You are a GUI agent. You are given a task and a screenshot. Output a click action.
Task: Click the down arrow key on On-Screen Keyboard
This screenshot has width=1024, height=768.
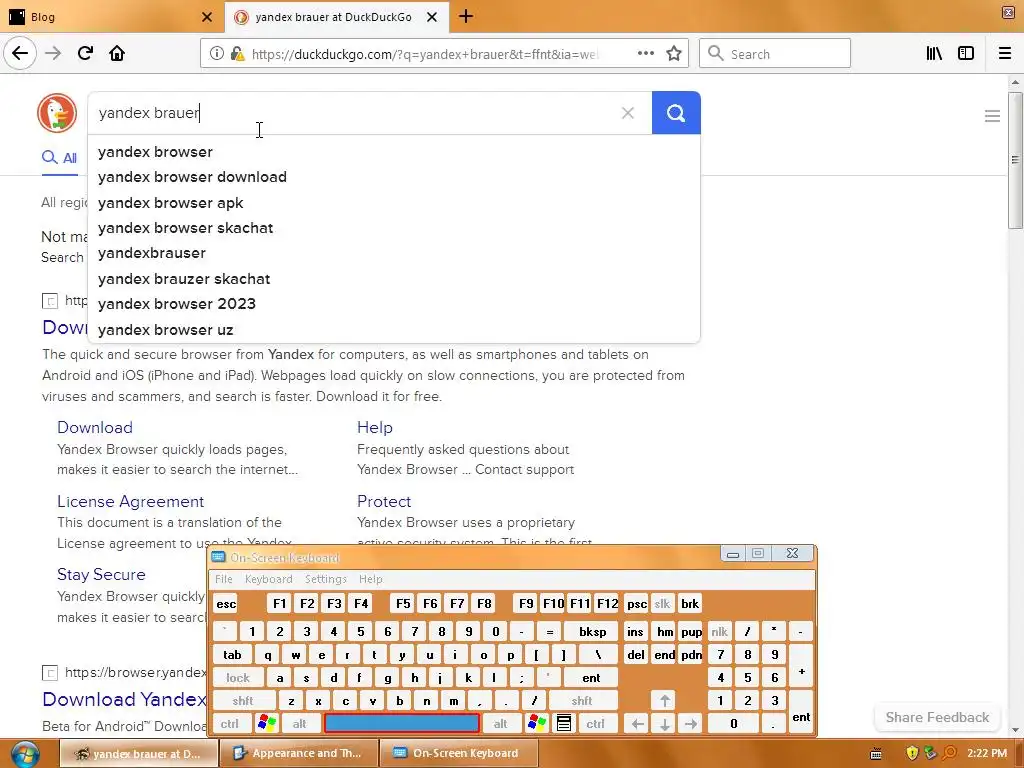664,723
